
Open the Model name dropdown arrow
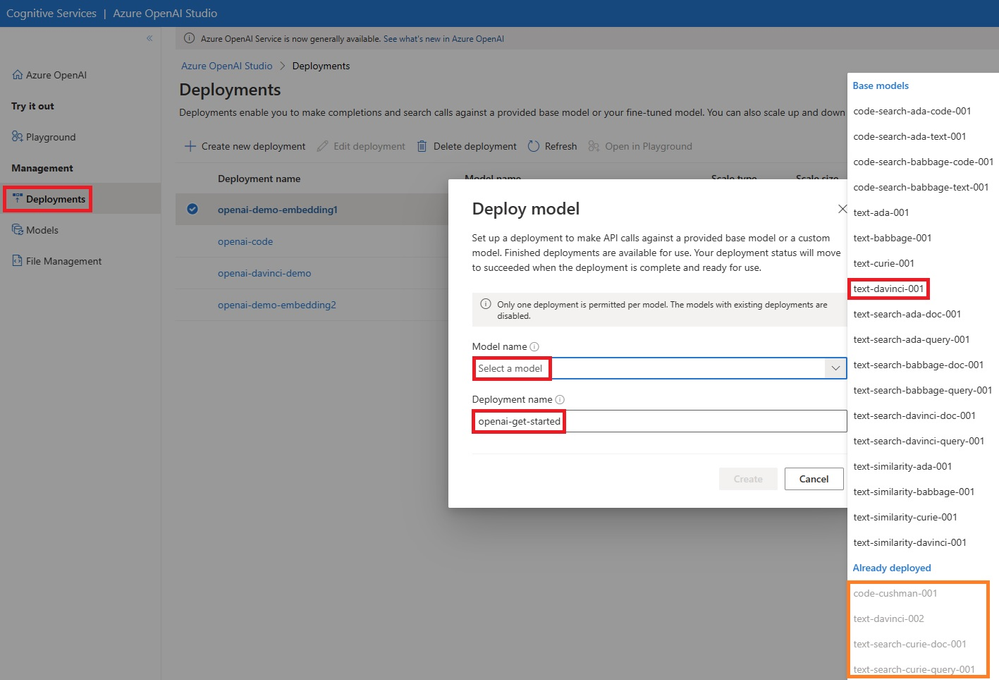pos(835,368)
